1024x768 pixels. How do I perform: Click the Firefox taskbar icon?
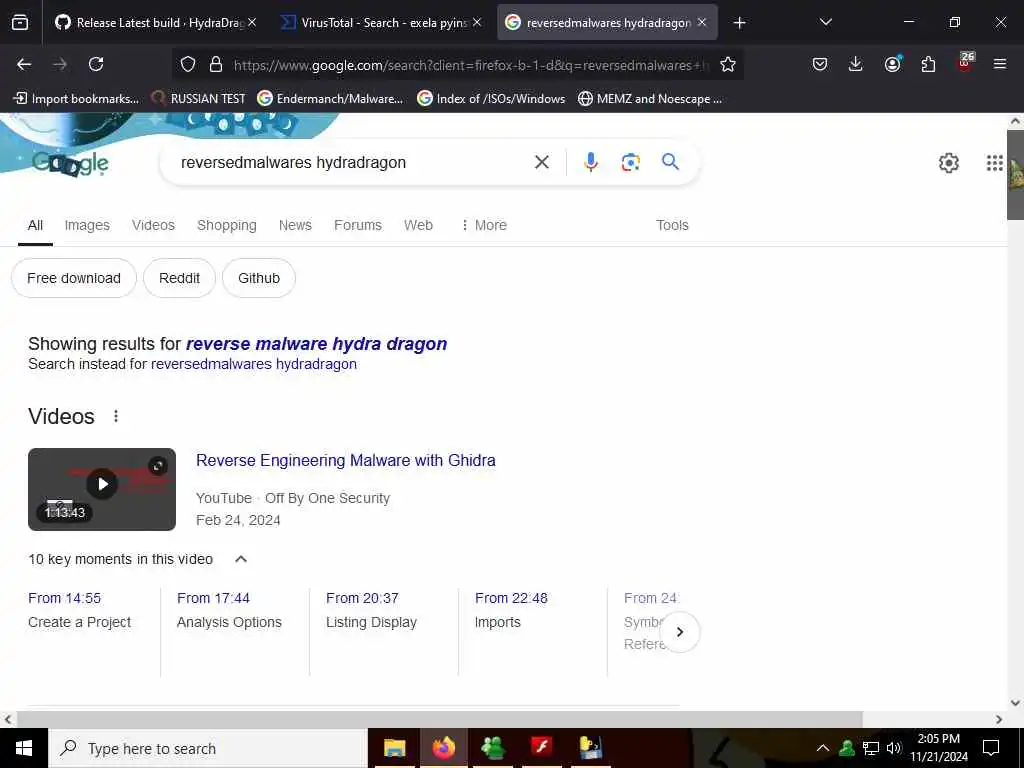[x=443, y=748]
